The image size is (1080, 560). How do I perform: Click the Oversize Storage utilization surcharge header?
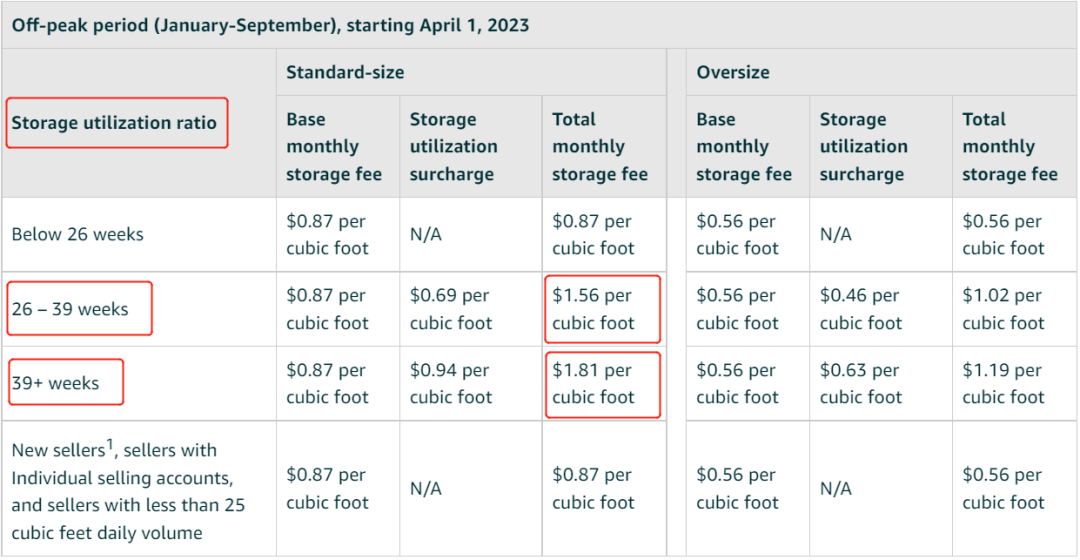click(x=863, y=147)
